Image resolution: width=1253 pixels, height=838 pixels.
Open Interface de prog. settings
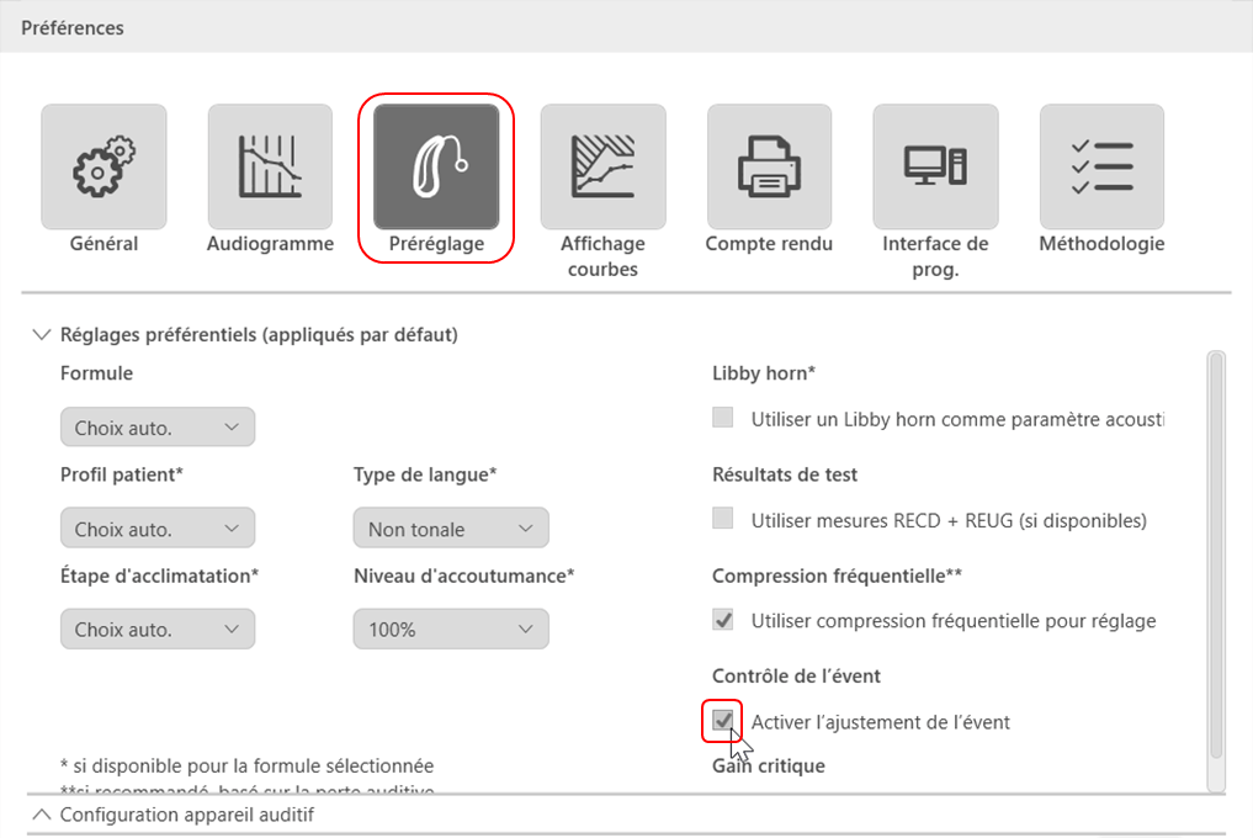tap(935, 165)
